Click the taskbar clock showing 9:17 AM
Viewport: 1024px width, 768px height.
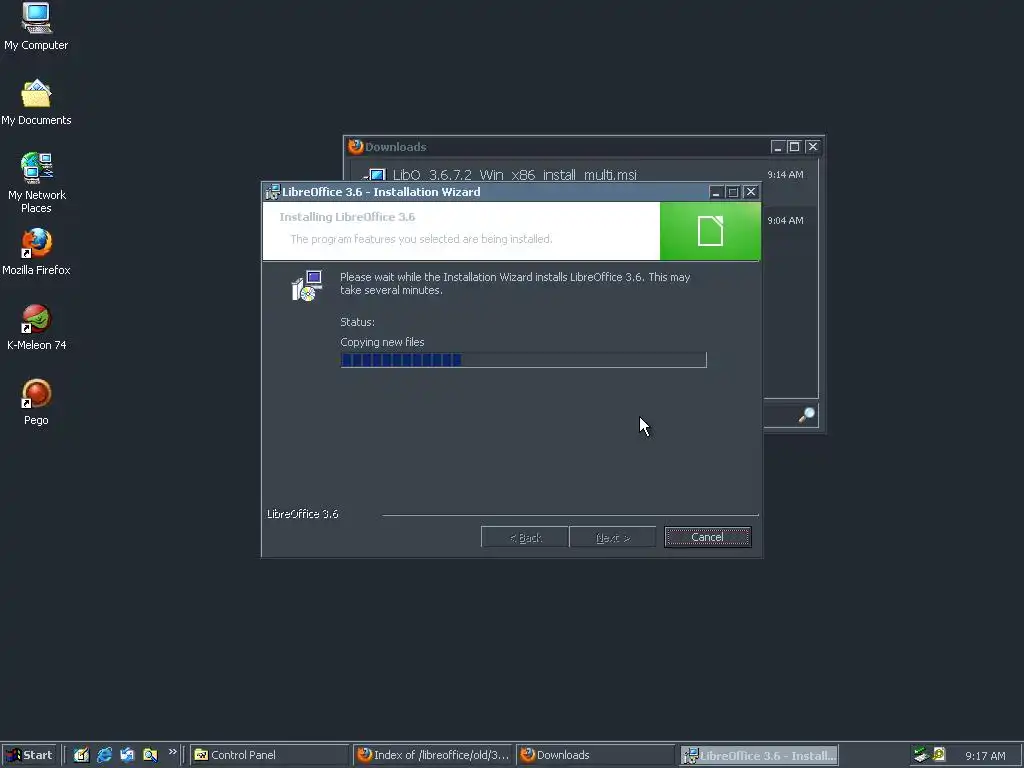coord(985,756)
